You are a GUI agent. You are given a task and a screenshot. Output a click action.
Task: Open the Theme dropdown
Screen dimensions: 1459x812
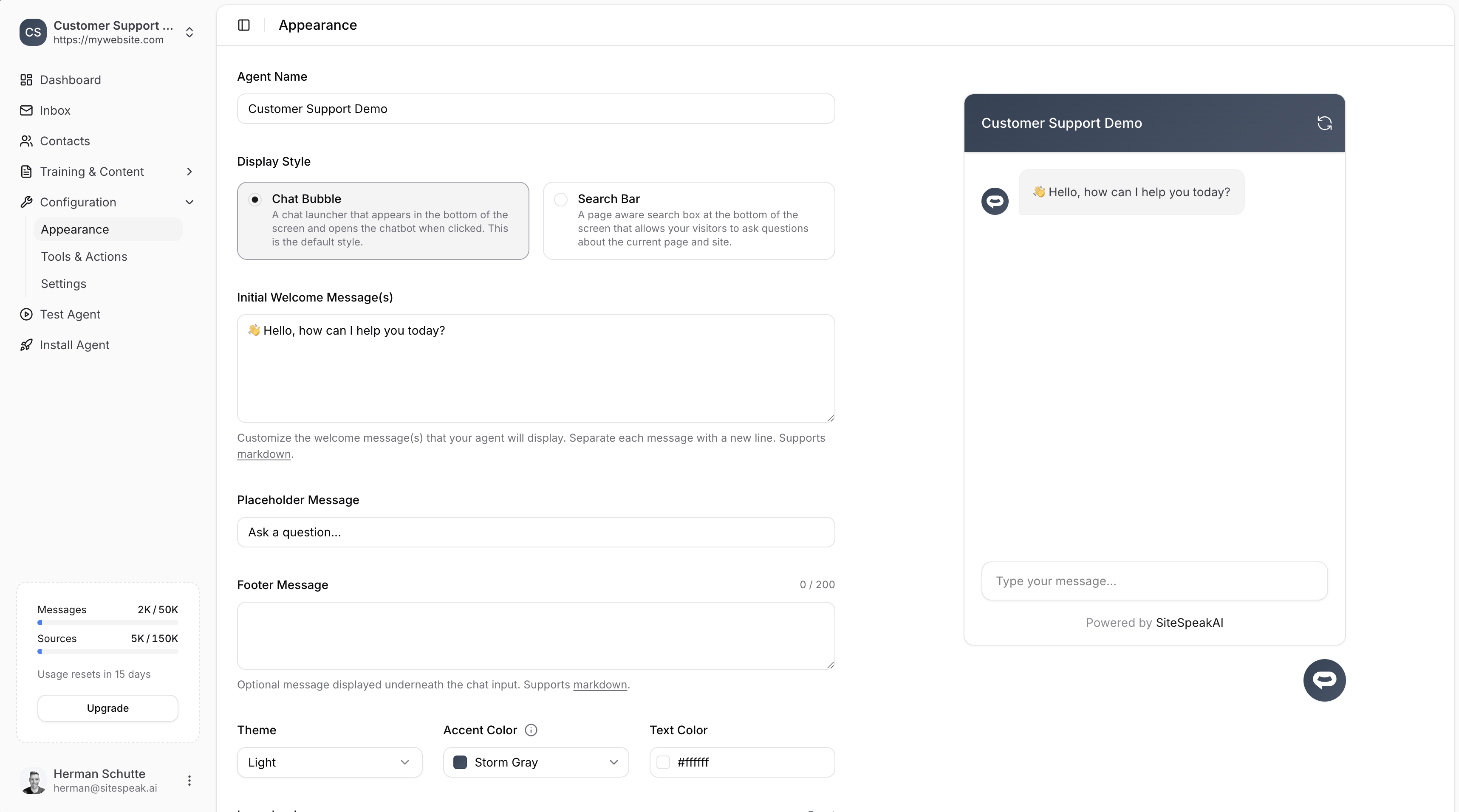(x=329, y=762)
